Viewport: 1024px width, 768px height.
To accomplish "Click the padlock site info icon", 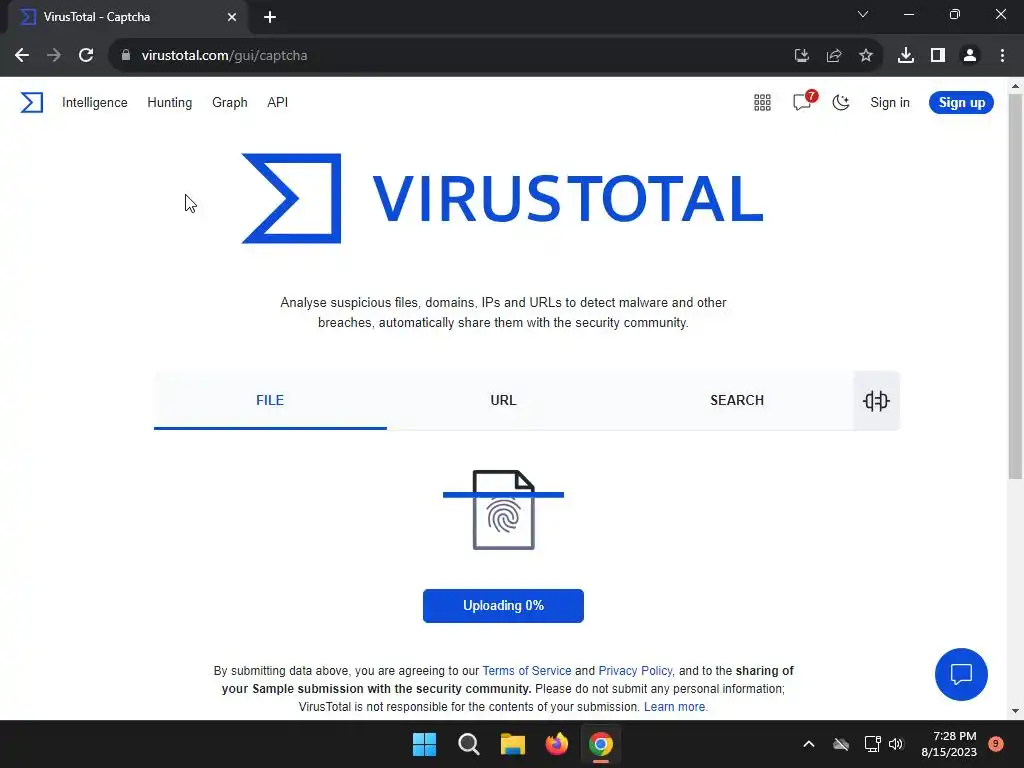I will pyautogui.click(x=126, y=56).
